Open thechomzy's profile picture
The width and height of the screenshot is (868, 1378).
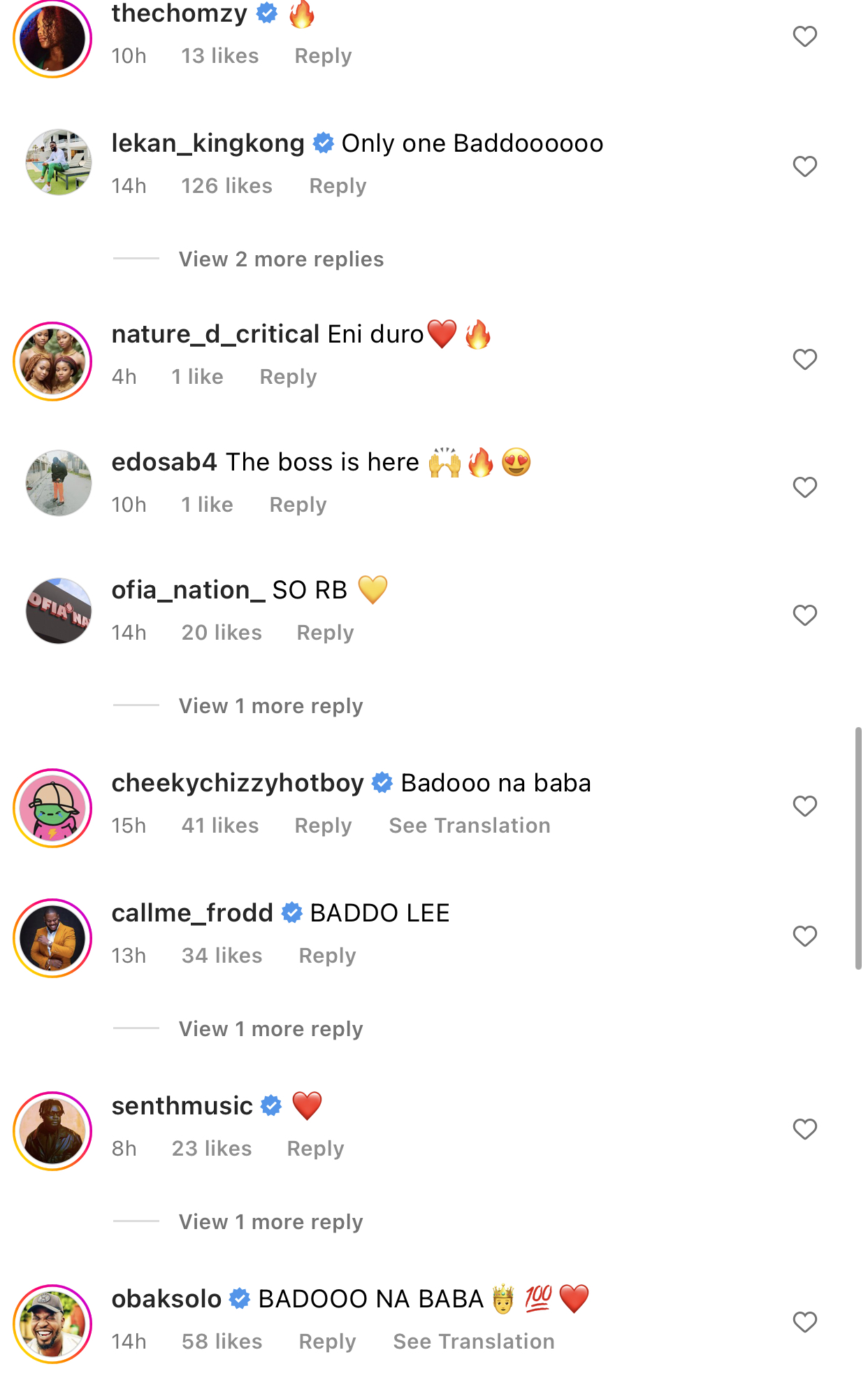coord(53,38)
